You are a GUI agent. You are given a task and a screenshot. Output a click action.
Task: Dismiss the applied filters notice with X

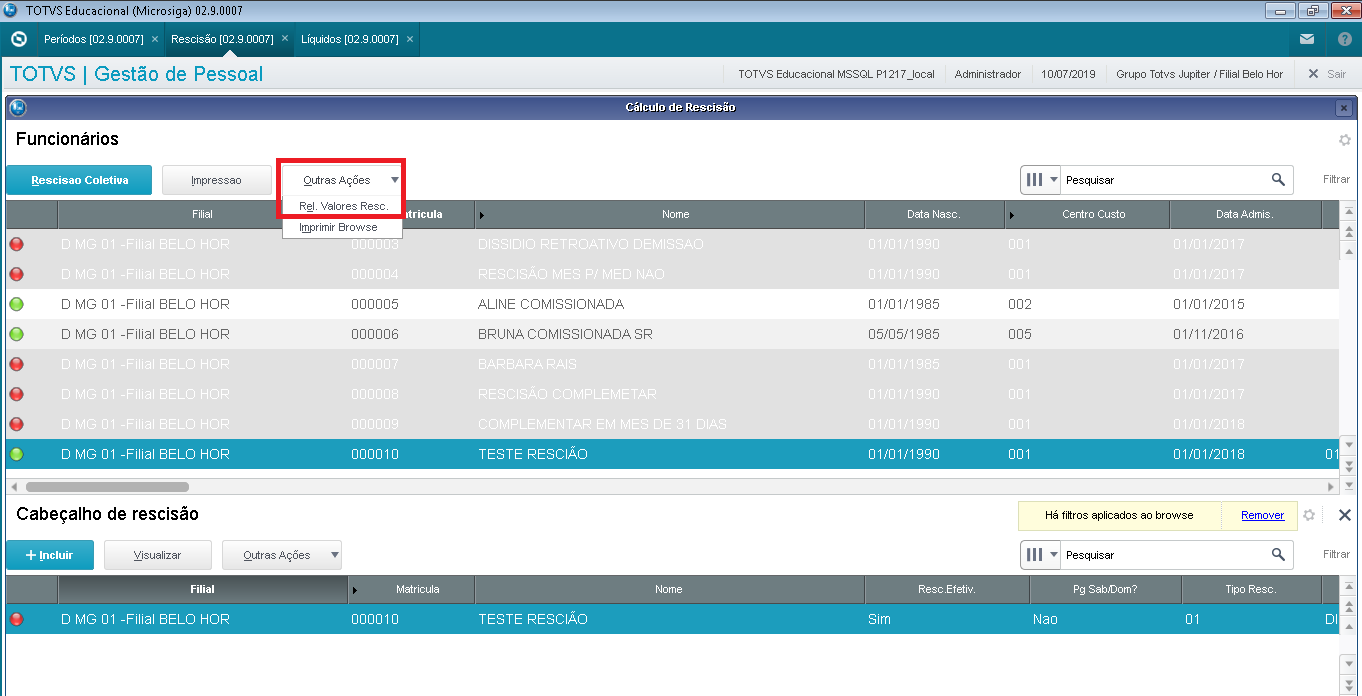(1344, 515)
